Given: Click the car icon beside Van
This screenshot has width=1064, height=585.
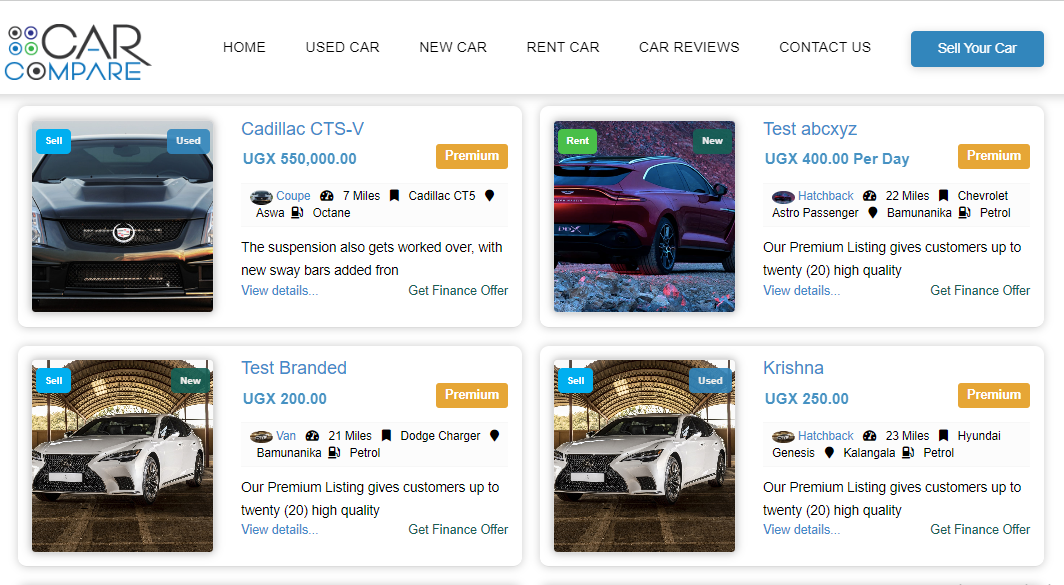Looking at the screenshot, I should 261,436.
